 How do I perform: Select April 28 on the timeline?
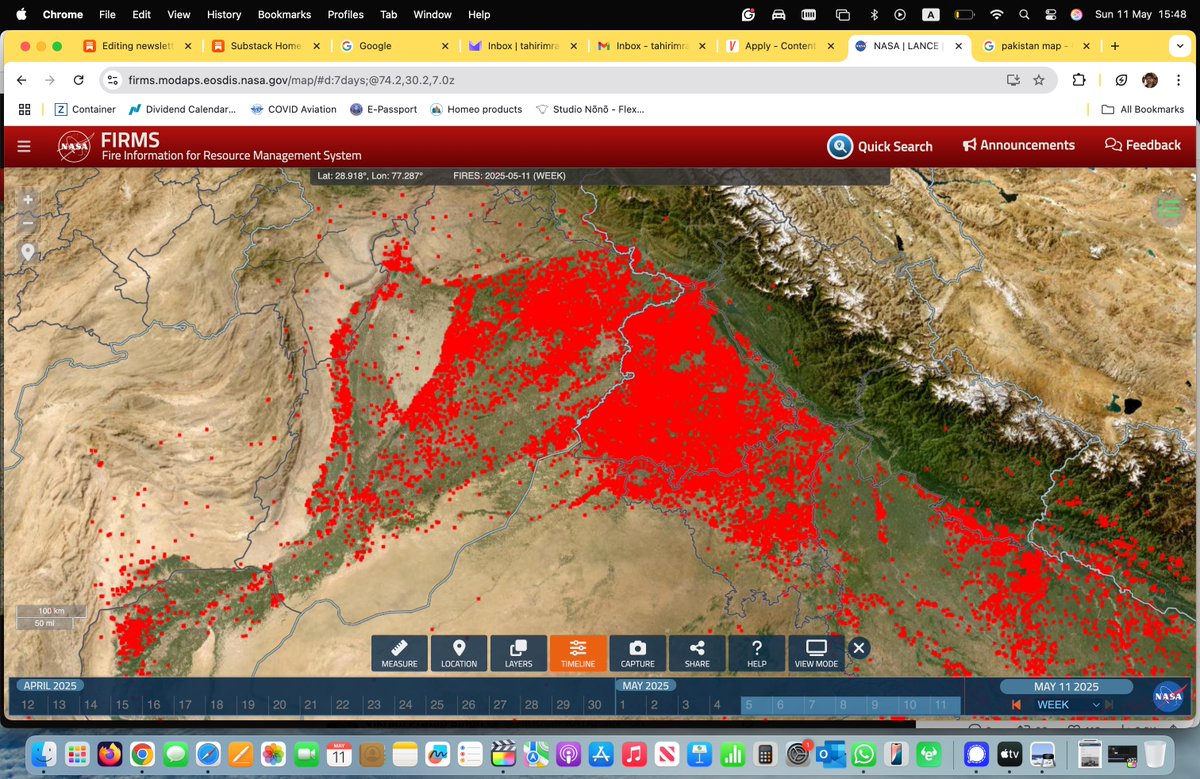531,705
